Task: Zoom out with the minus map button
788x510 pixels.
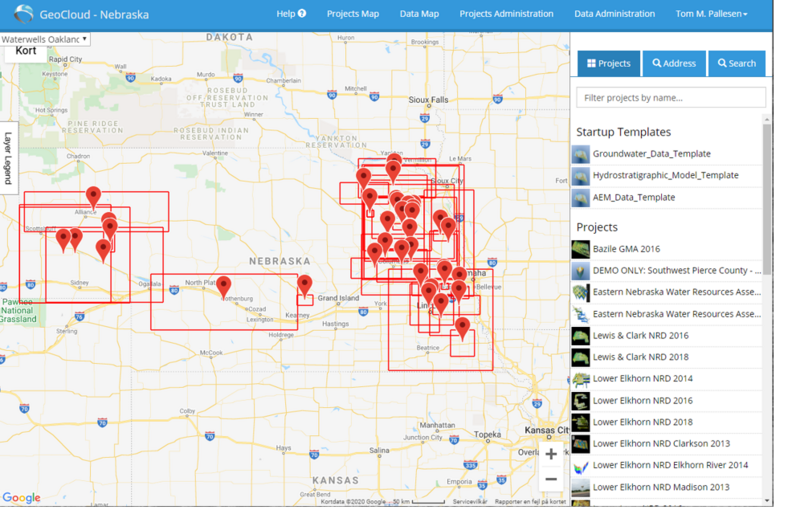Action: (x=551, y=479)
